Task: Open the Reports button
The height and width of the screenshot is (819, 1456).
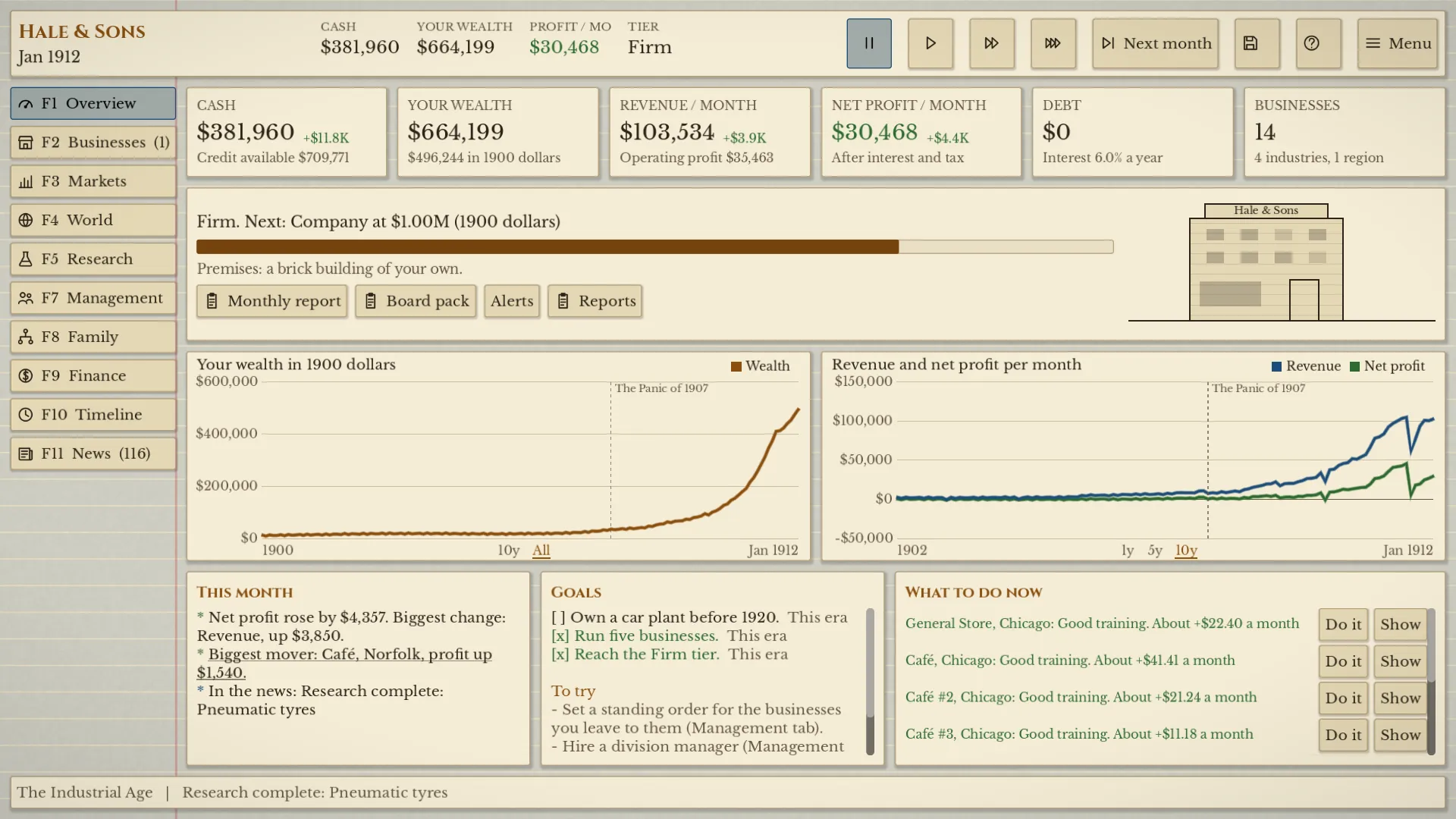Action: click(x=595, y=301)
